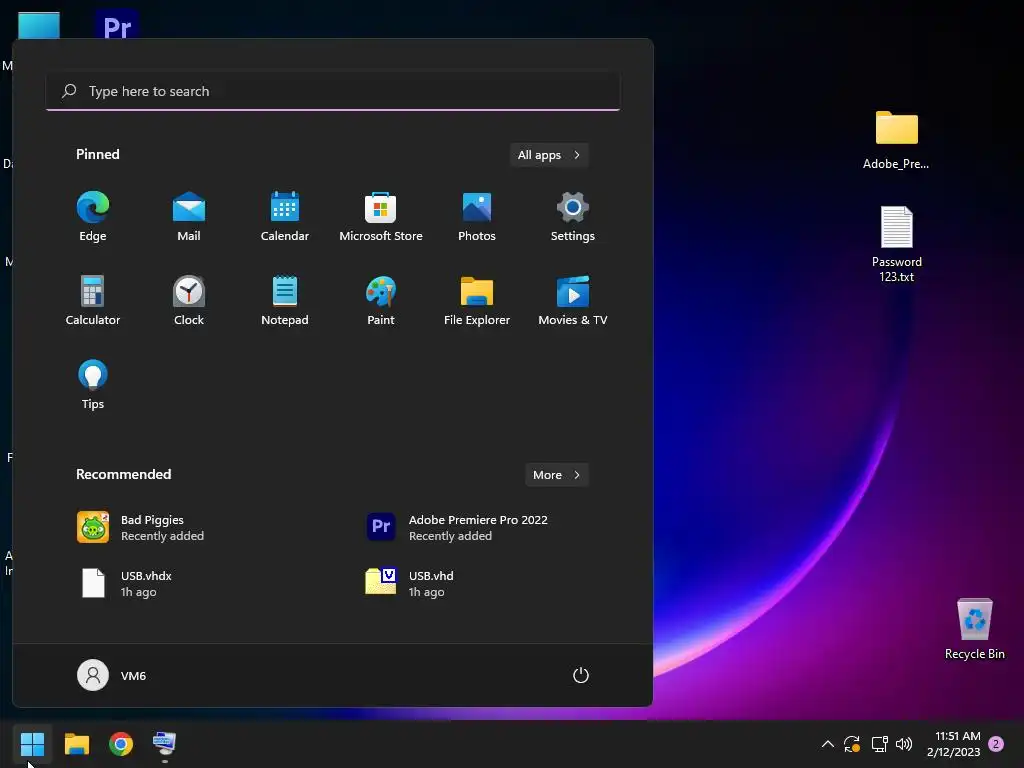Open the network status tray icon
Viewport: 1024px width, 768px height.
[879, 744]
